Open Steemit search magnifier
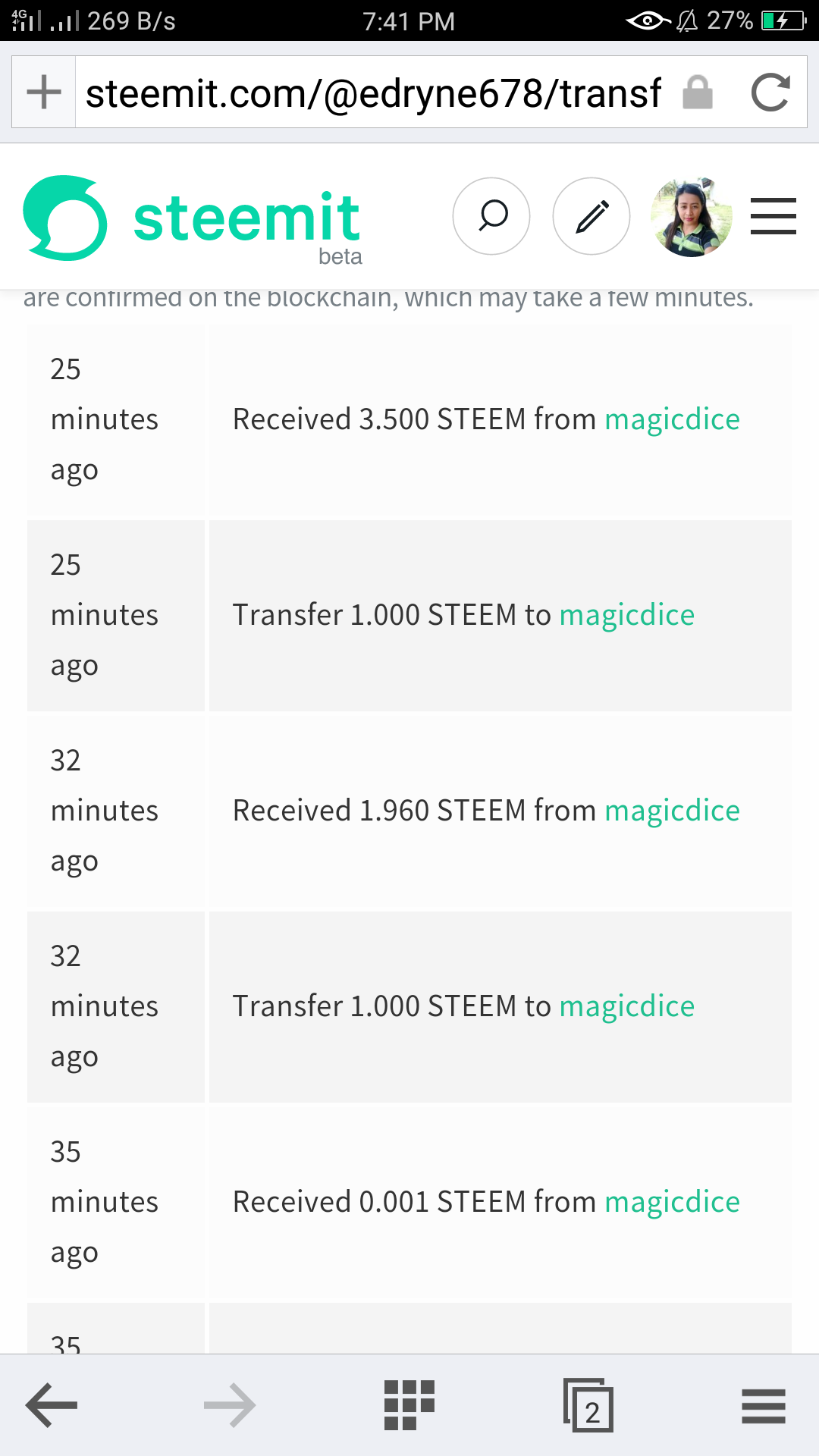Image resolution: width=819 pixels, height=1456 pixels. [491, 216]
